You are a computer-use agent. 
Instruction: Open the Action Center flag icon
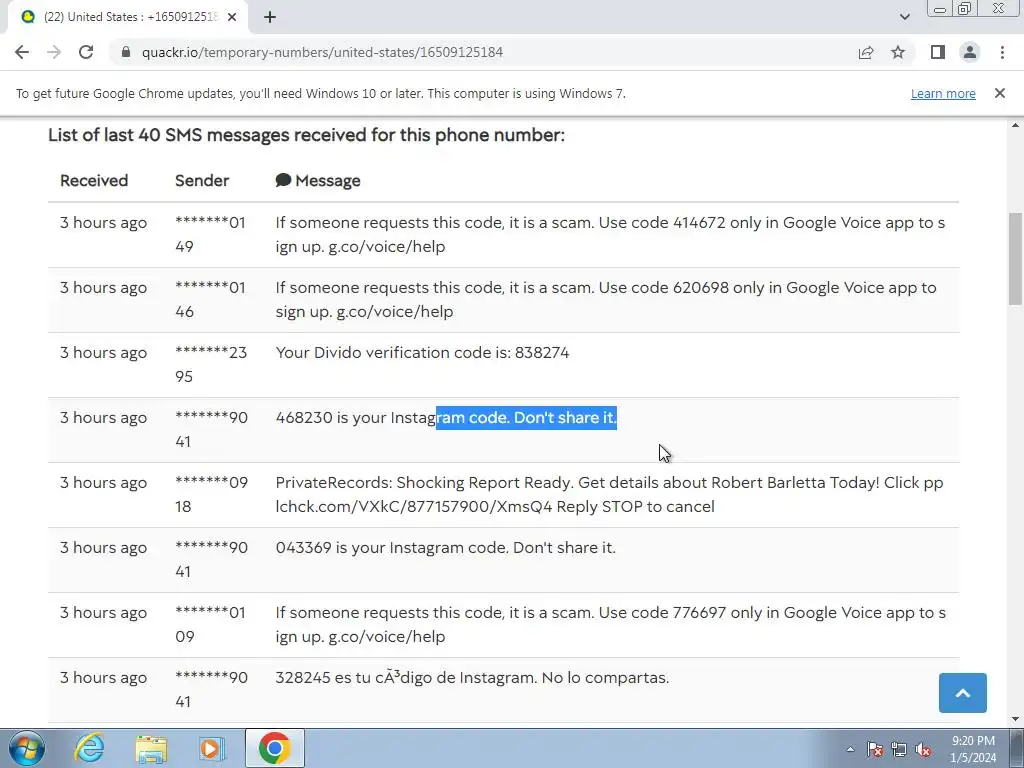[x=875, y=749]
